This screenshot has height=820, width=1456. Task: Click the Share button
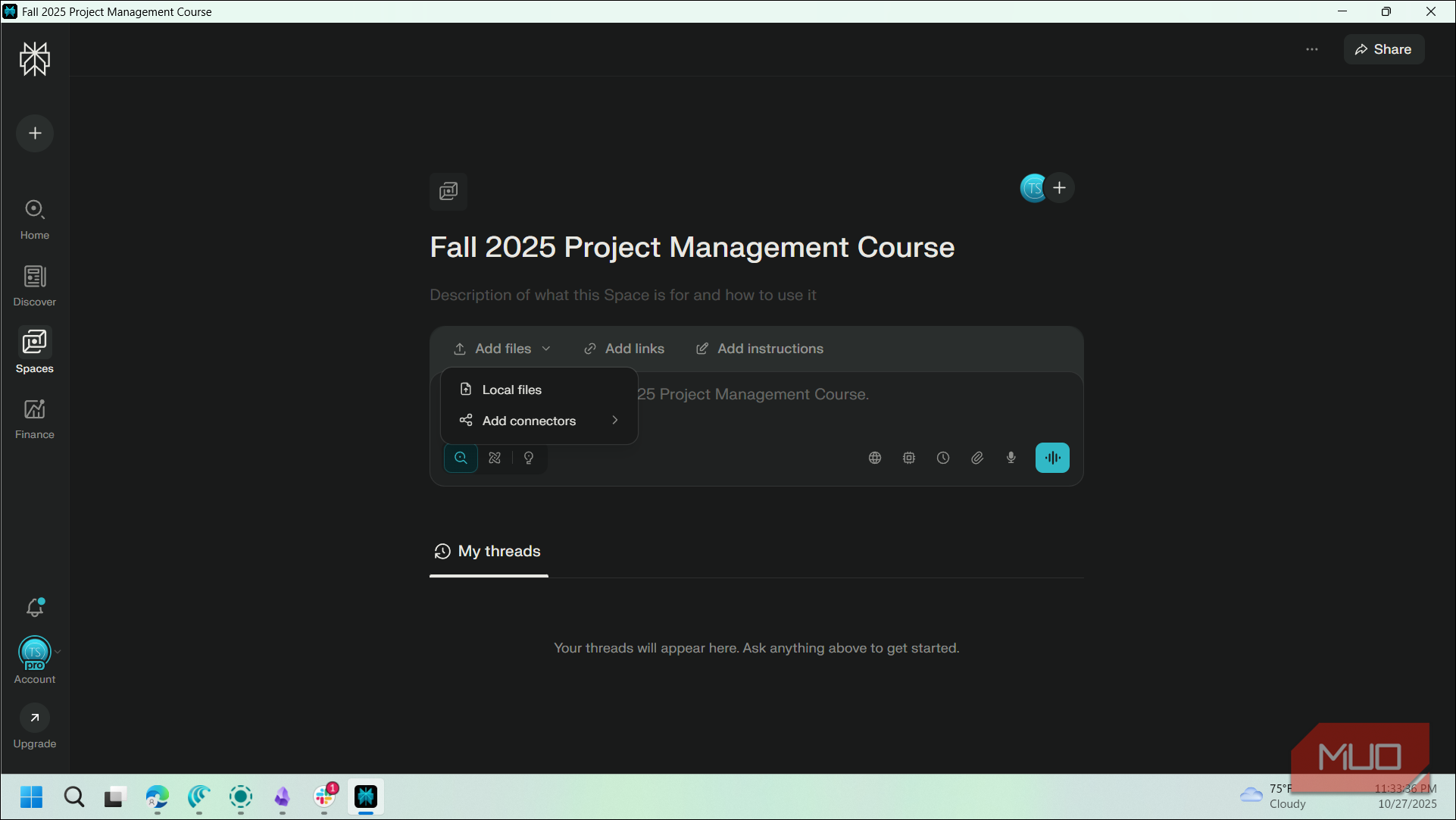tap(1383, 49)
